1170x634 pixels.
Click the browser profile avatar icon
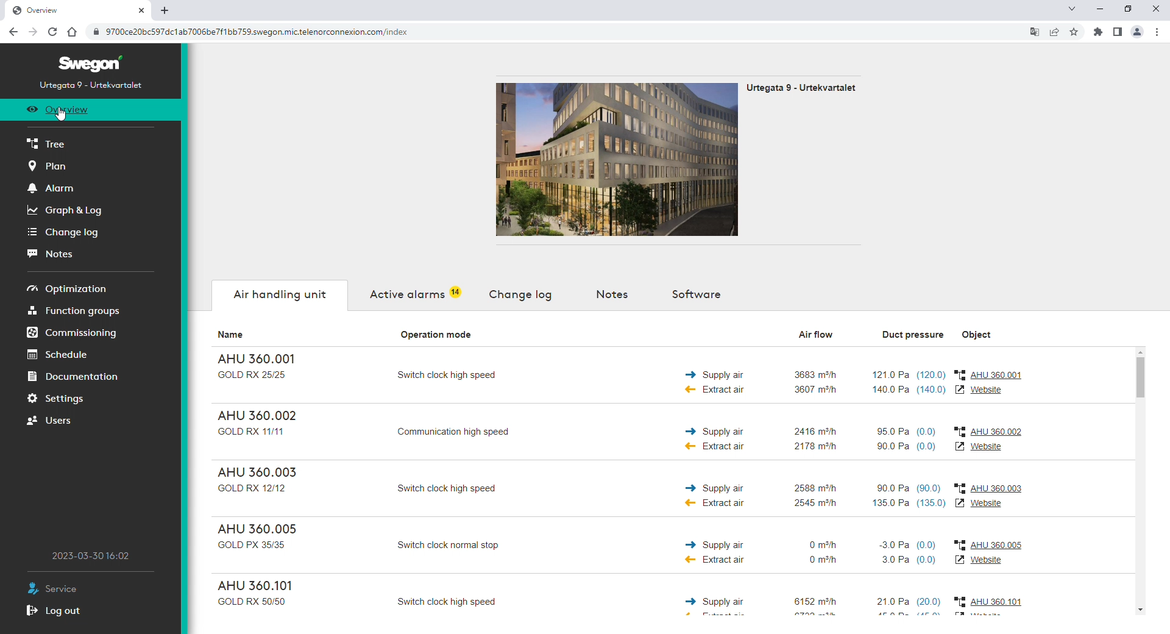point(1137,32)
